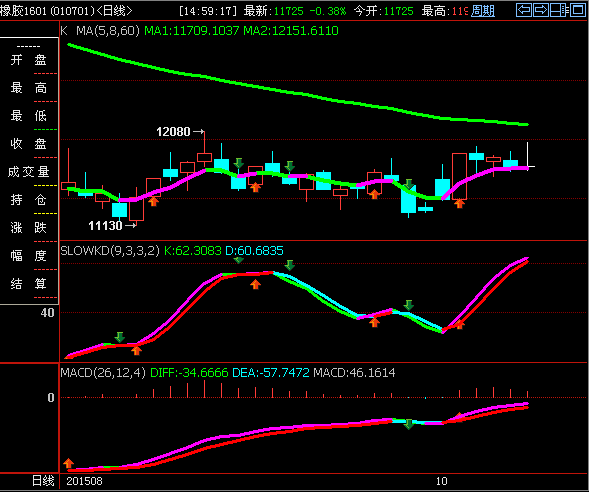Select the 持仓 field in side panel
589x492 pixels.
29,199
